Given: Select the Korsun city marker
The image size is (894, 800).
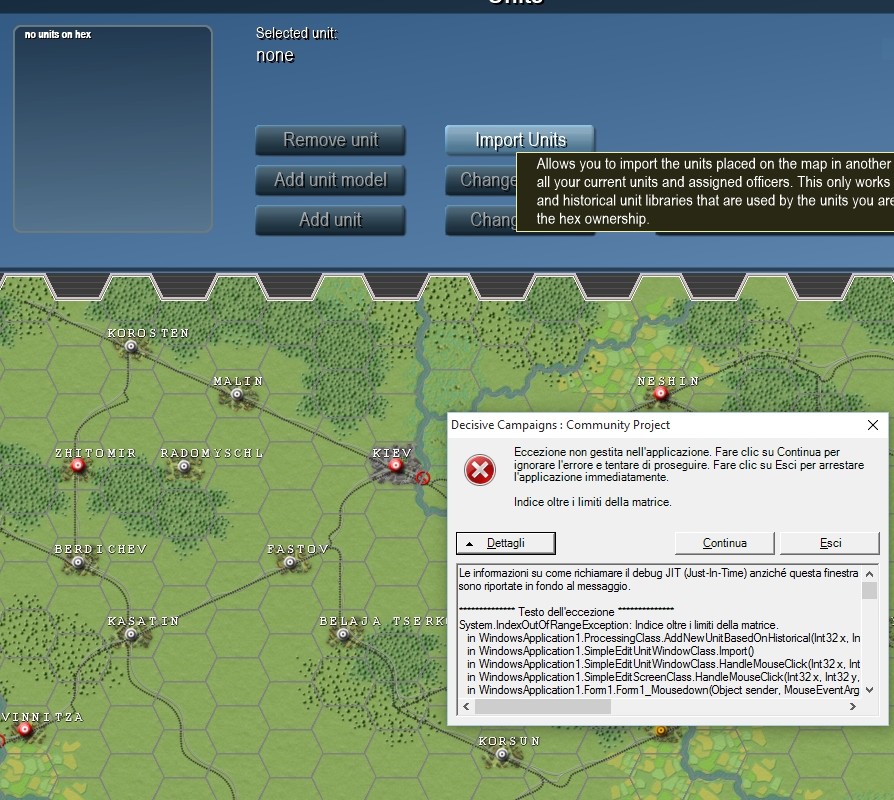Looking at the screenshot, I should click(502, 754).
